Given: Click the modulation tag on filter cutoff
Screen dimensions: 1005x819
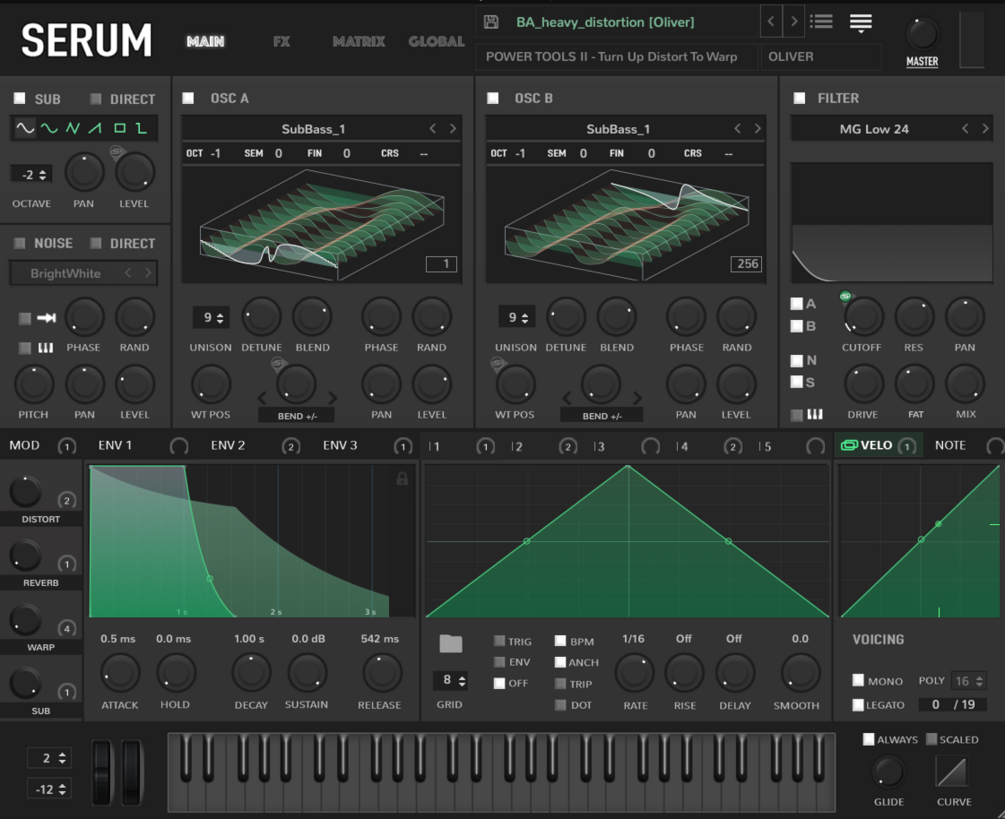Looking at the screenshot, I should click(845, 296).
